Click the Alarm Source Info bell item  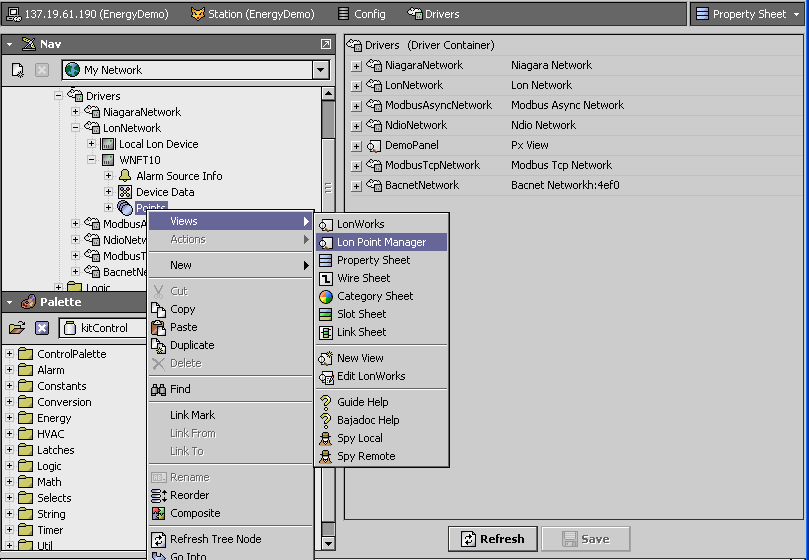(178, 176)
